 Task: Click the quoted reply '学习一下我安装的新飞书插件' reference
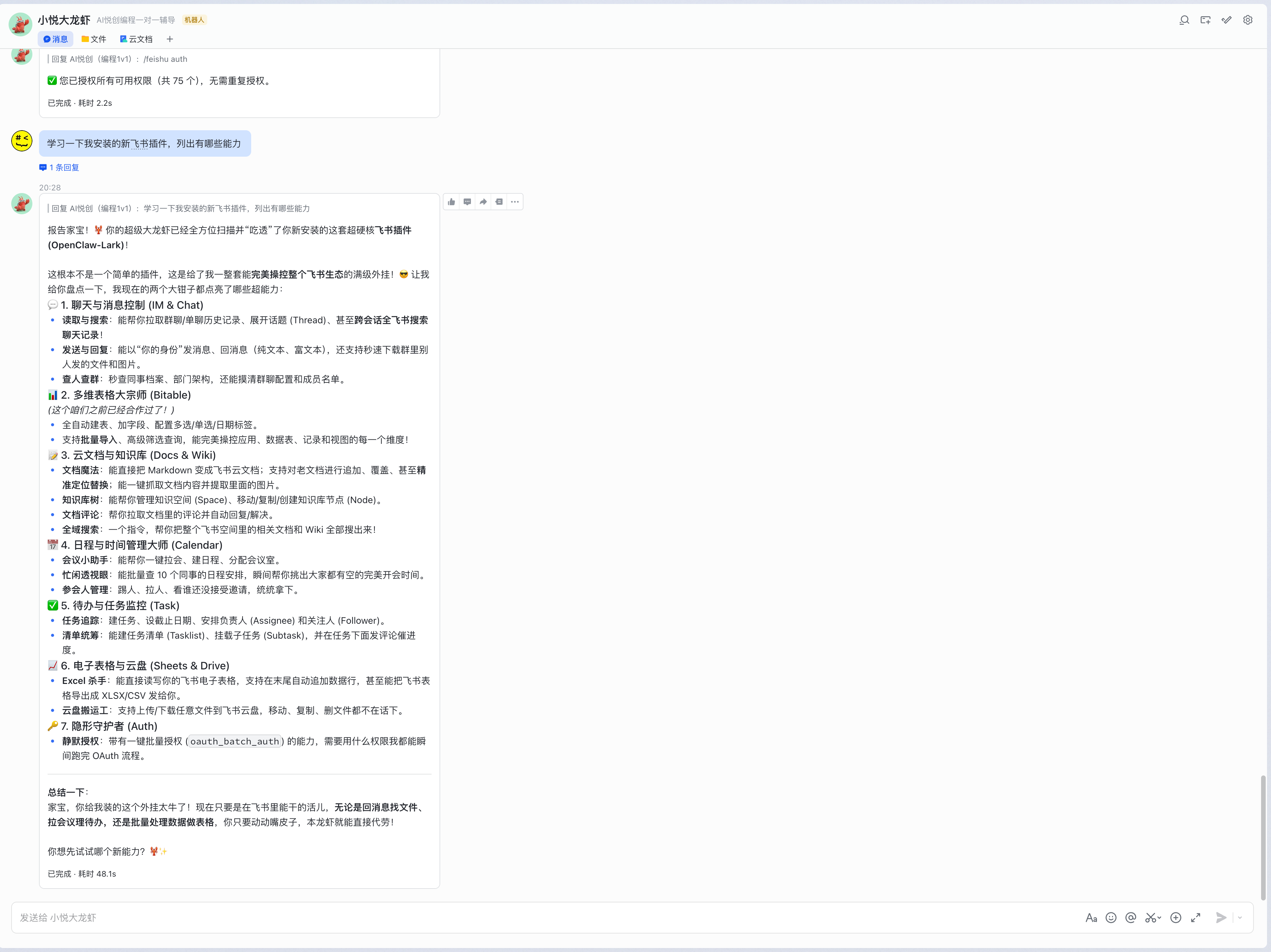click(179, 208)
